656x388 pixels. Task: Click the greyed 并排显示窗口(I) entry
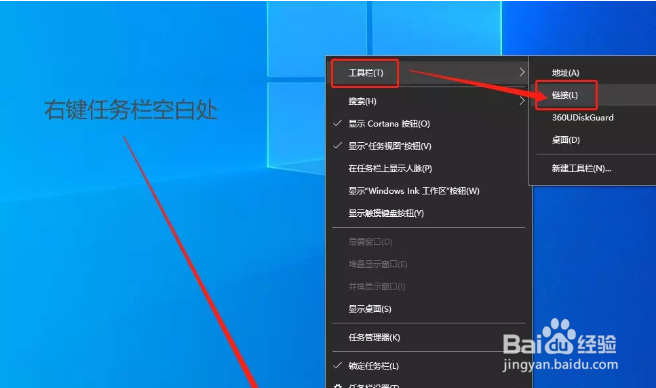coord(428,287)
